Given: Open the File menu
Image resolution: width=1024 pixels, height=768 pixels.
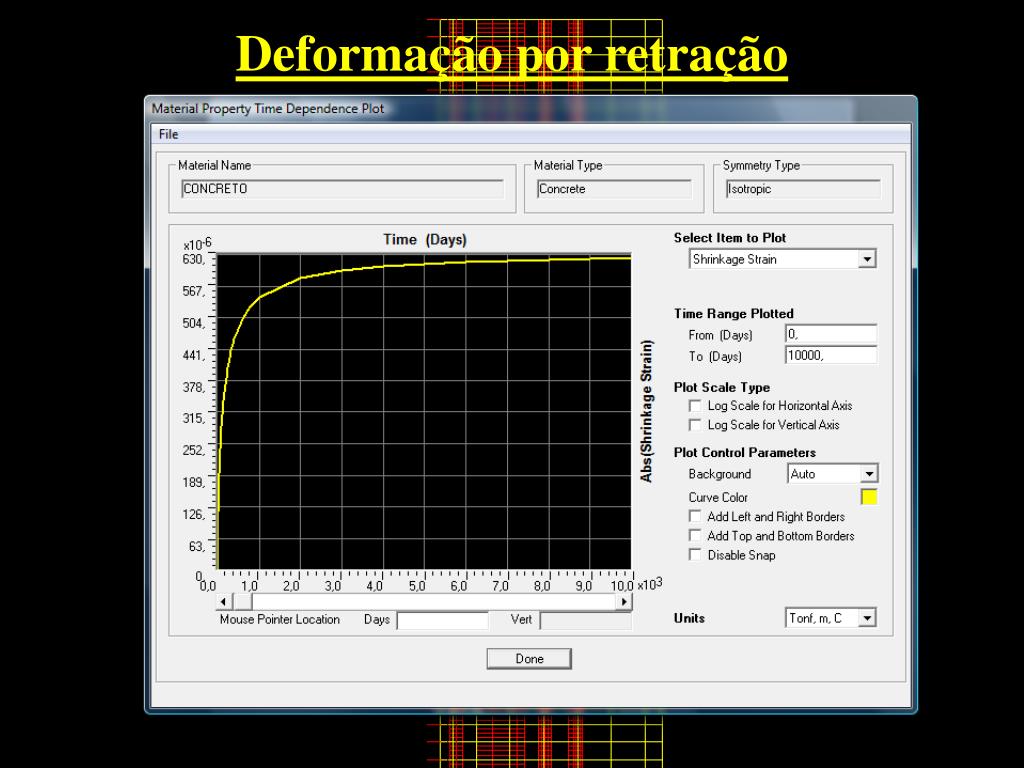Looking at the screenshot, I should pyautogui.click(x=168, y=134).
